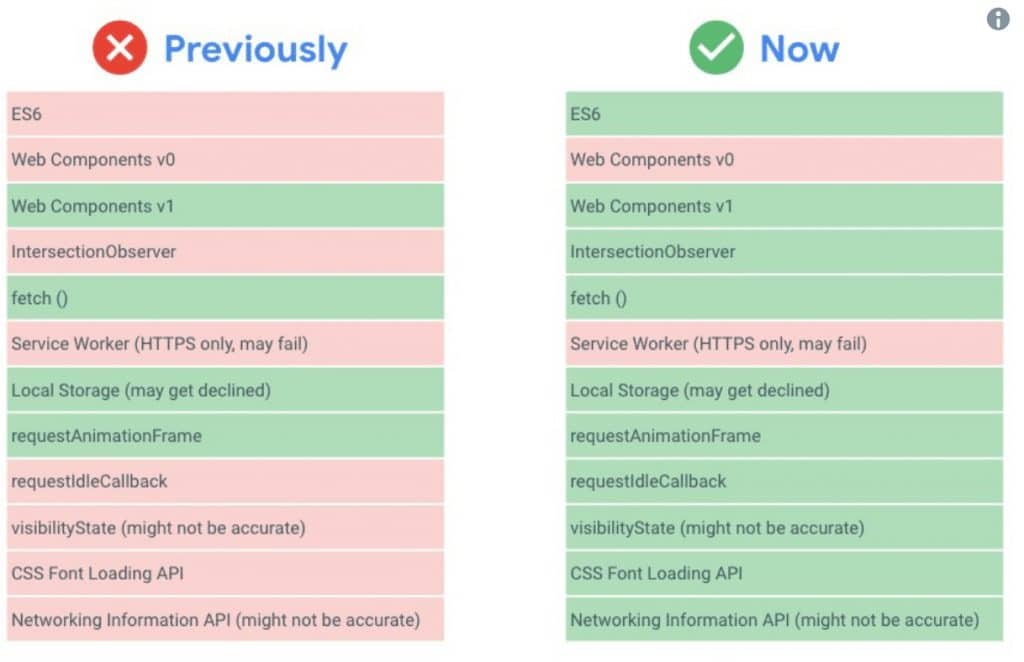The height and width of the screenshot is (662, 1024).
Task: Select the ES6 row under Now
Action: [784, 114]
